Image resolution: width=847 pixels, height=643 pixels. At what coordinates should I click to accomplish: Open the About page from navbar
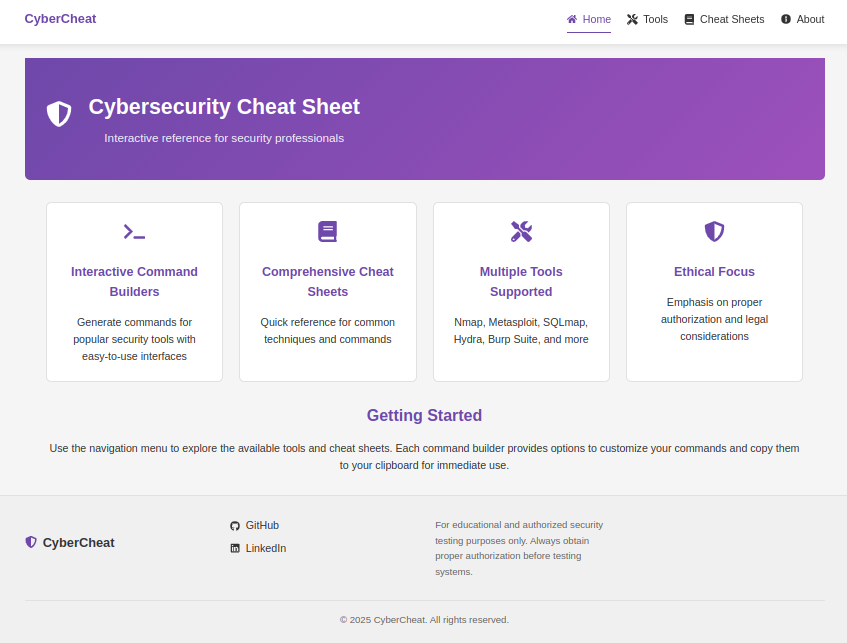802,19
